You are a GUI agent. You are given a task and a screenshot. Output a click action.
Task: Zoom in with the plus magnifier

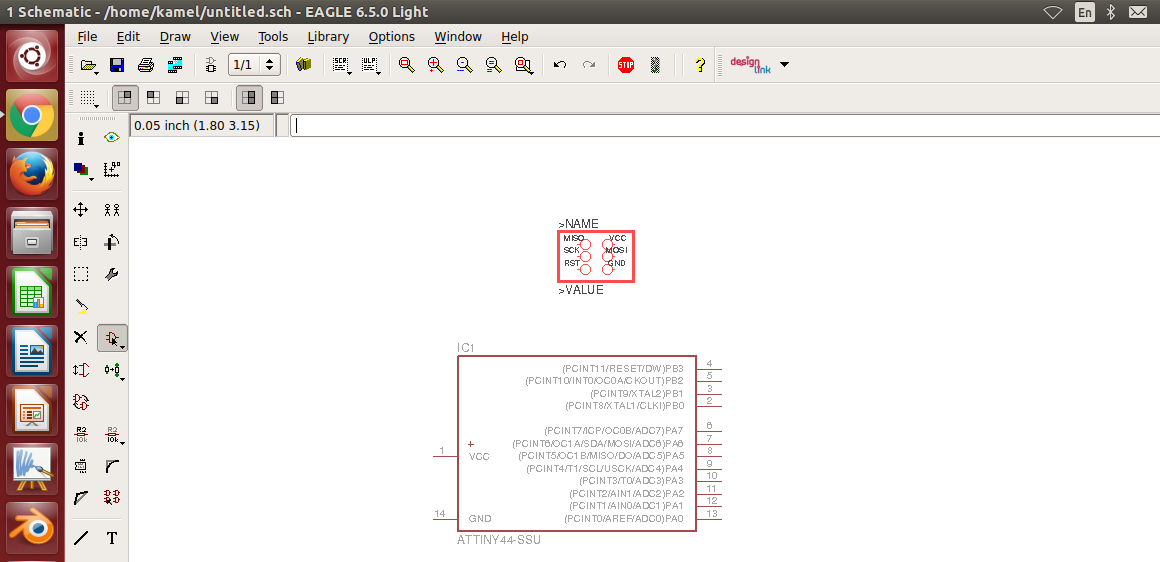(435, 65)
